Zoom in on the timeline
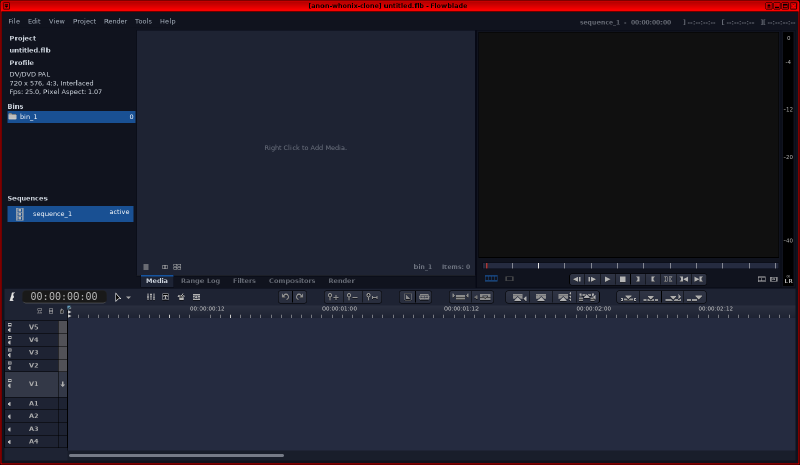This screenshot has width=800, height=465. (x=334, y=297)
